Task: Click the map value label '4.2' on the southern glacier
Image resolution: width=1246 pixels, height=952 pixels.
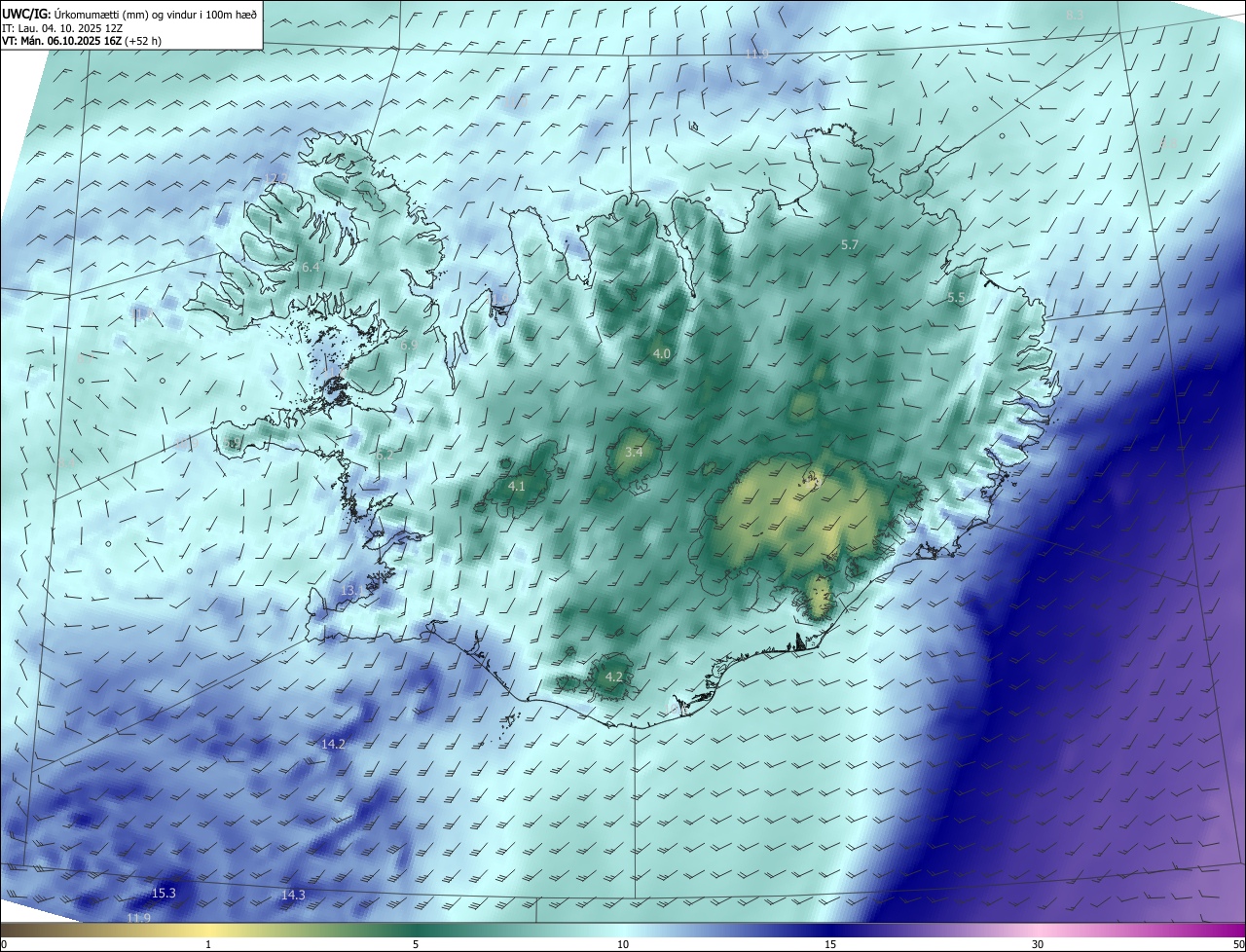Action: 614,677
